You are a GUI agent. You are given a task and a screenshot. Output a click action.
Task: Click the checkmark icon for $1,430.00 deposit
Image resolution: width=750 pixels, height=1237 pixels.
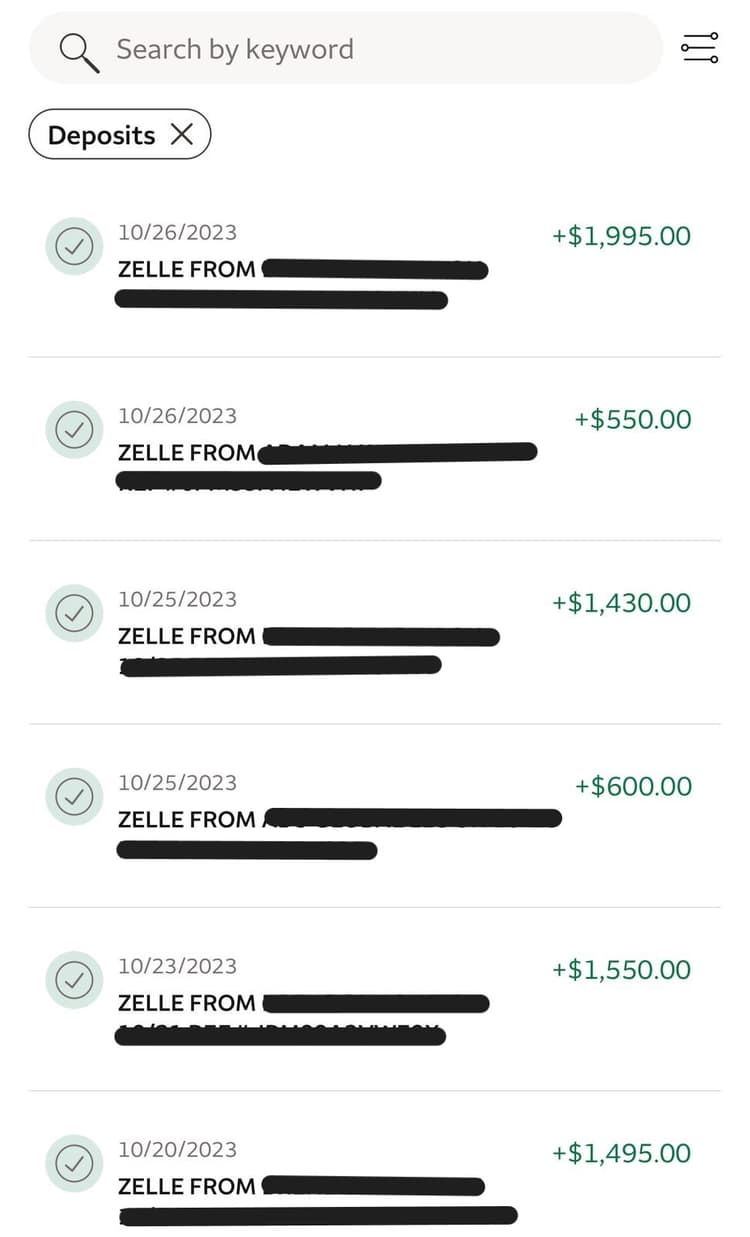pyautogui.click(x=74, y=612)
